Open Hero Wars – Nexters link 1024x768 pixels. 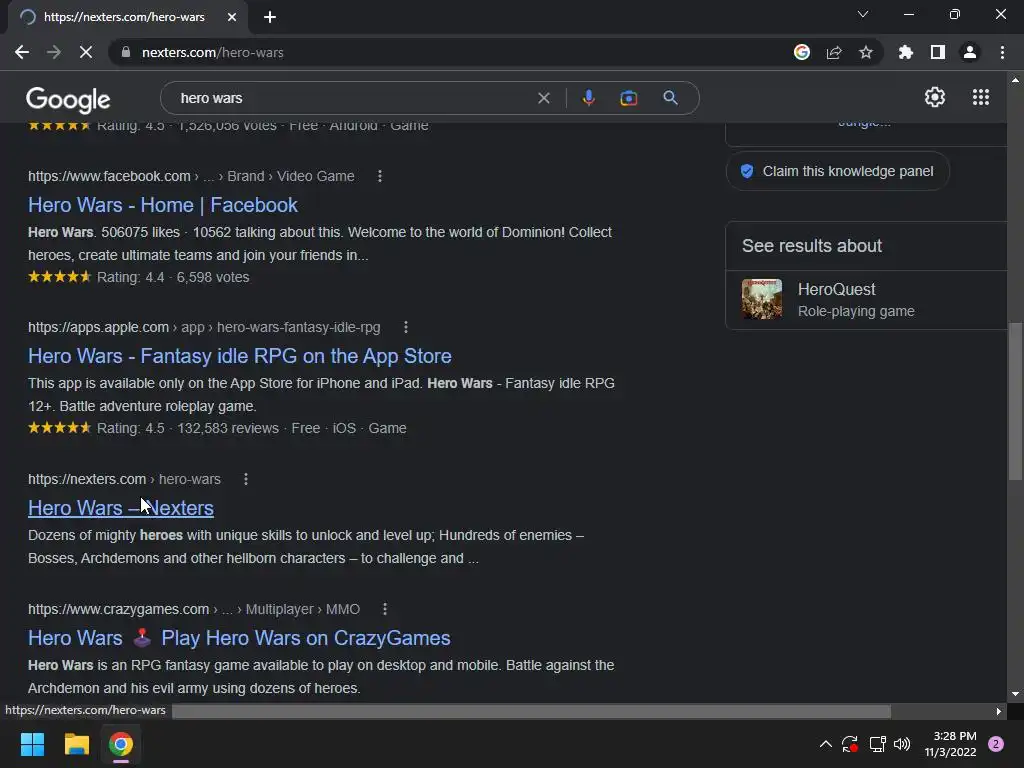click(x=121, y=508)
